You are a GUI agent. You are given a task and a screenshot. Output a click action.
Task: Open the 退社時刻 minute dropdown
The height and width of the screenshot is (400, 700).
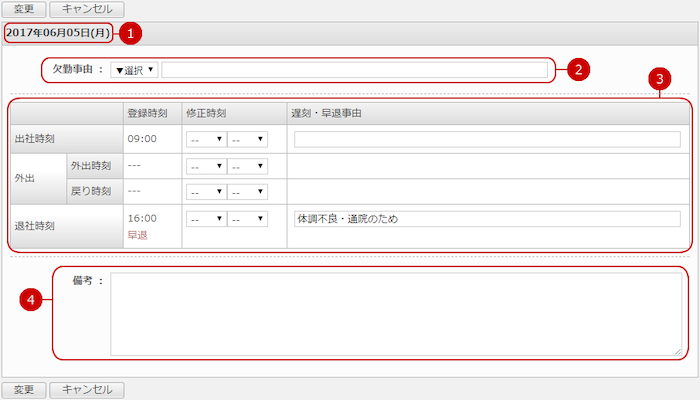pyautogui.click(x=247, y=218)
